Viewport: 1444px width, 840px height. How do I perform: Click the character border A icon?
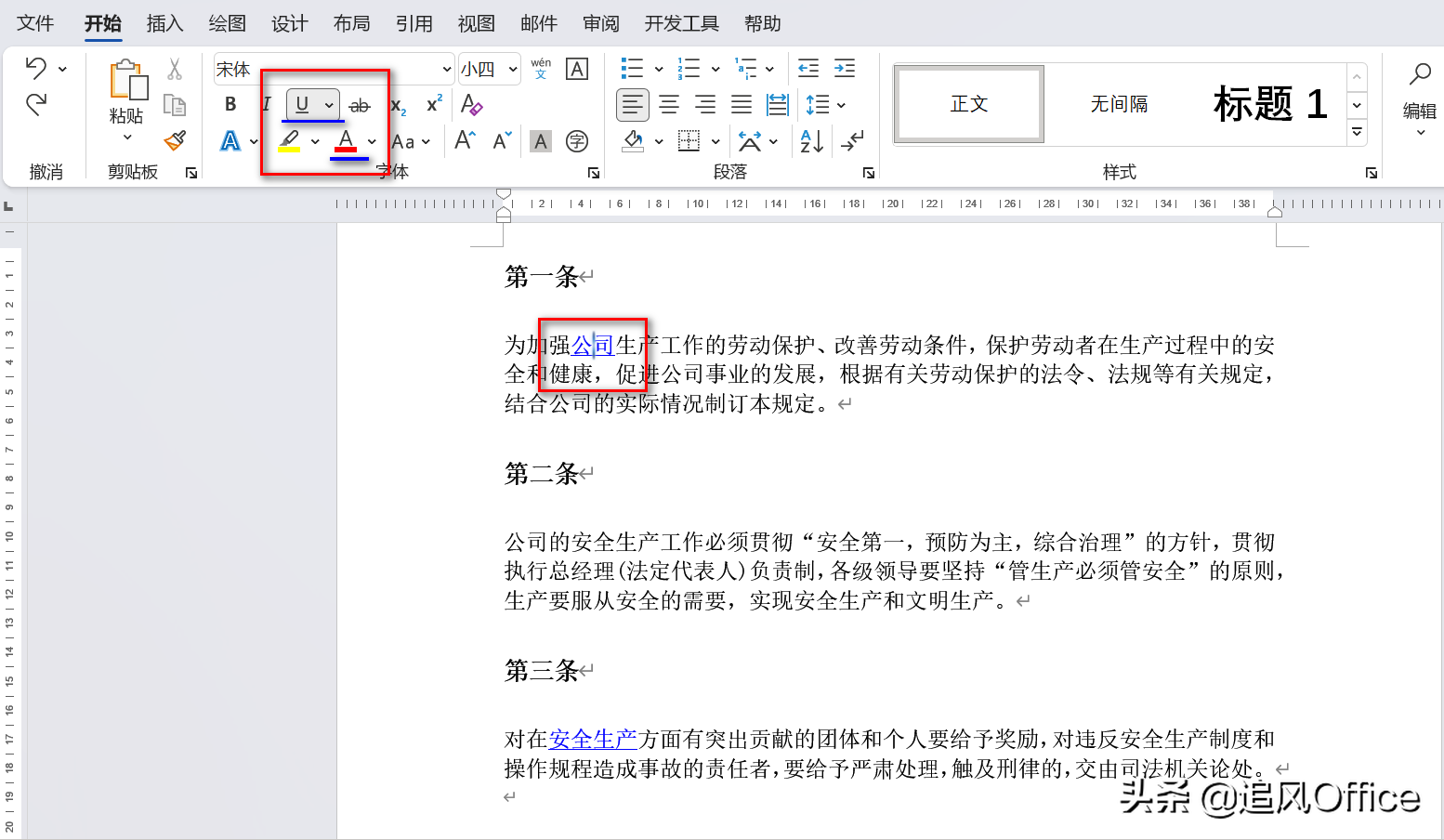(x=577, y=69)
